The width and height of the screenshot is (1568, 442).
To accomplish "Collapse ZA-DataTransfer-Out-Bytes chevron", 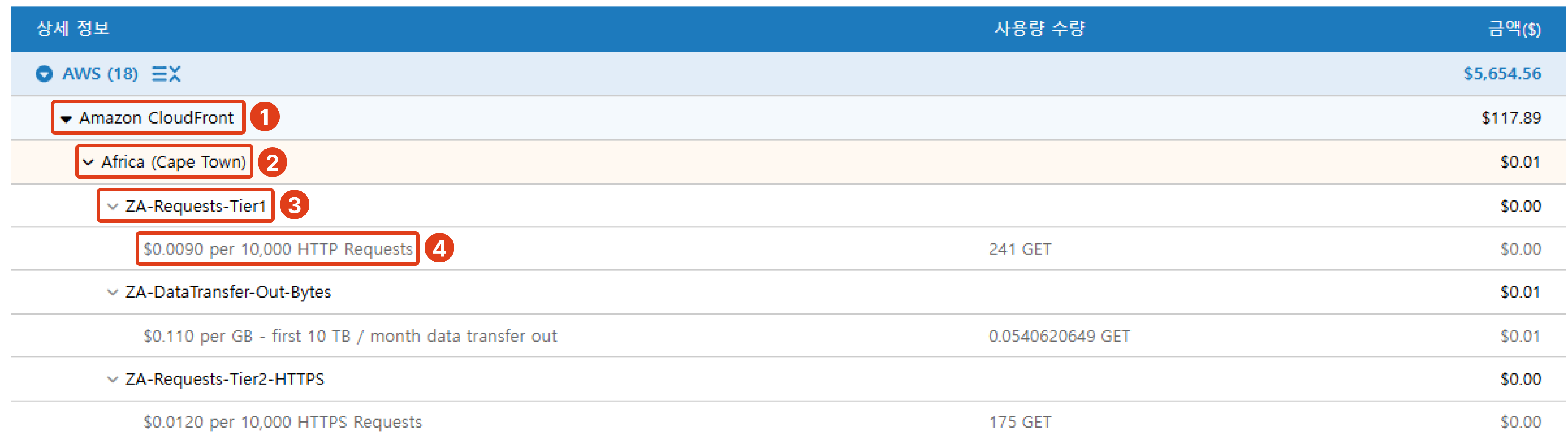I will [x=113, y=293].
